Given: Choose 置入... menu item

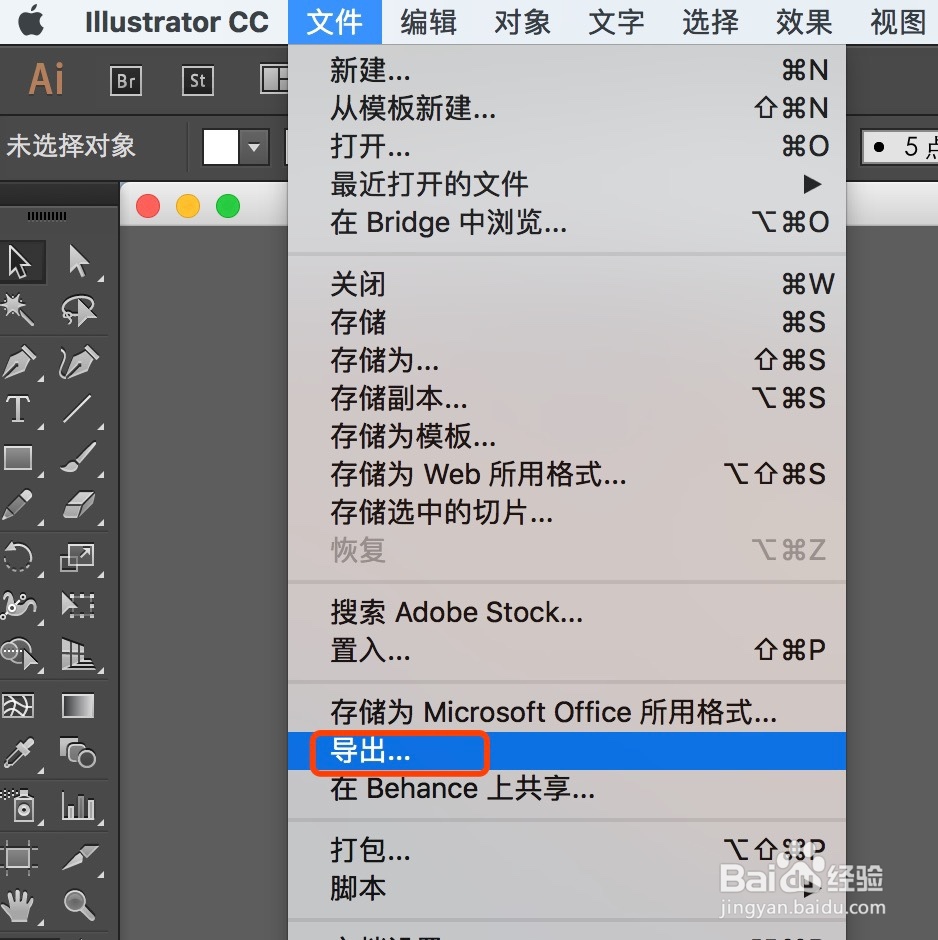Looking at the screenshot, I should tap(567, 650).
